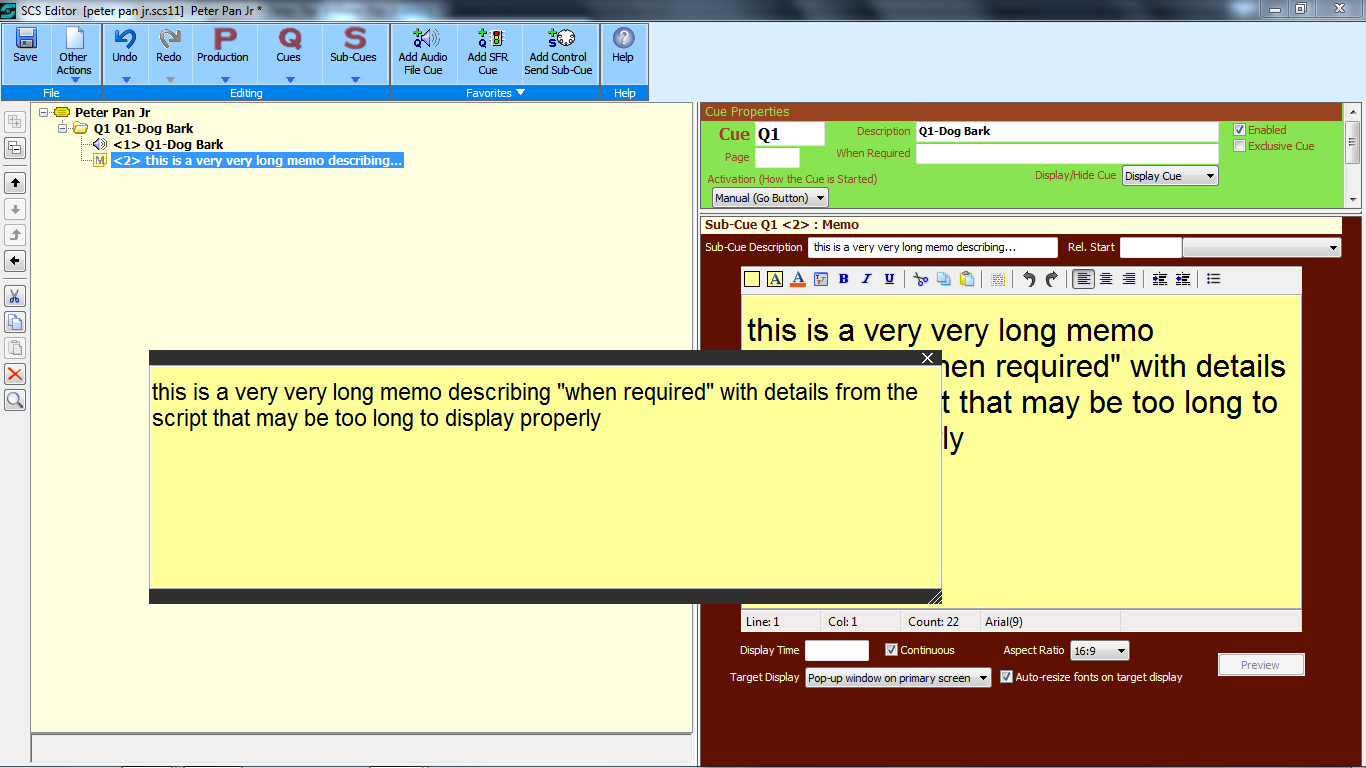Open the magnifier Find tool in left sidebar
The width and height of the screenshot is (1366, 768).
coord(15,400)
